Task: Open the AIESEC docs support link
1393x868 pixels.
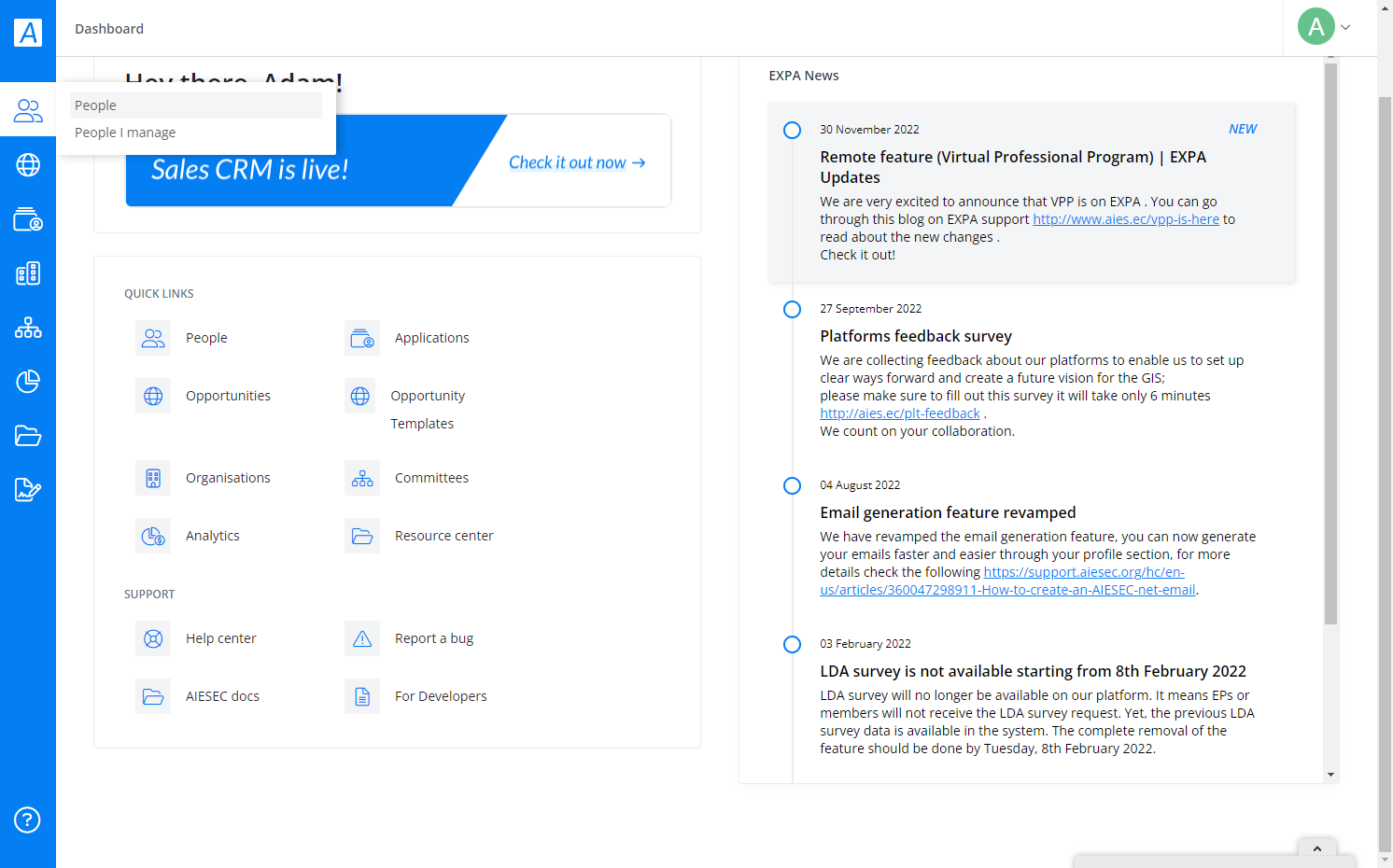Action: point(222,696)
